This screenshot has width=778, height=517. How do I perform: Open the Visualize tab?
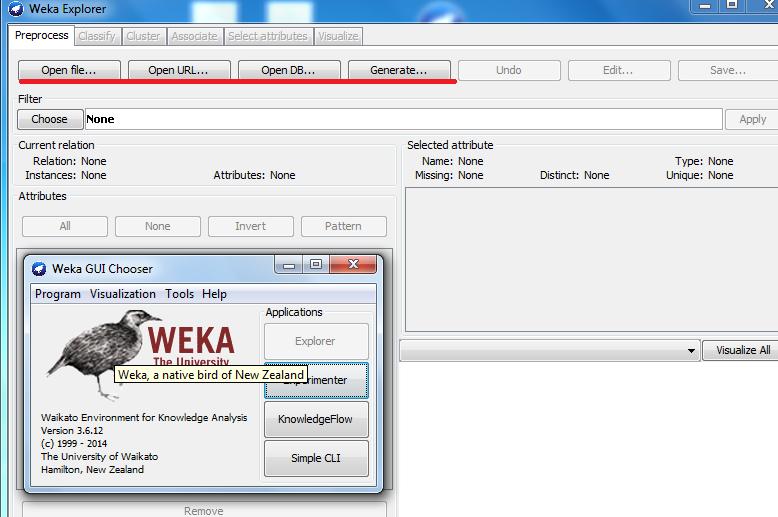pyautogui.click(x=338, y=36)
